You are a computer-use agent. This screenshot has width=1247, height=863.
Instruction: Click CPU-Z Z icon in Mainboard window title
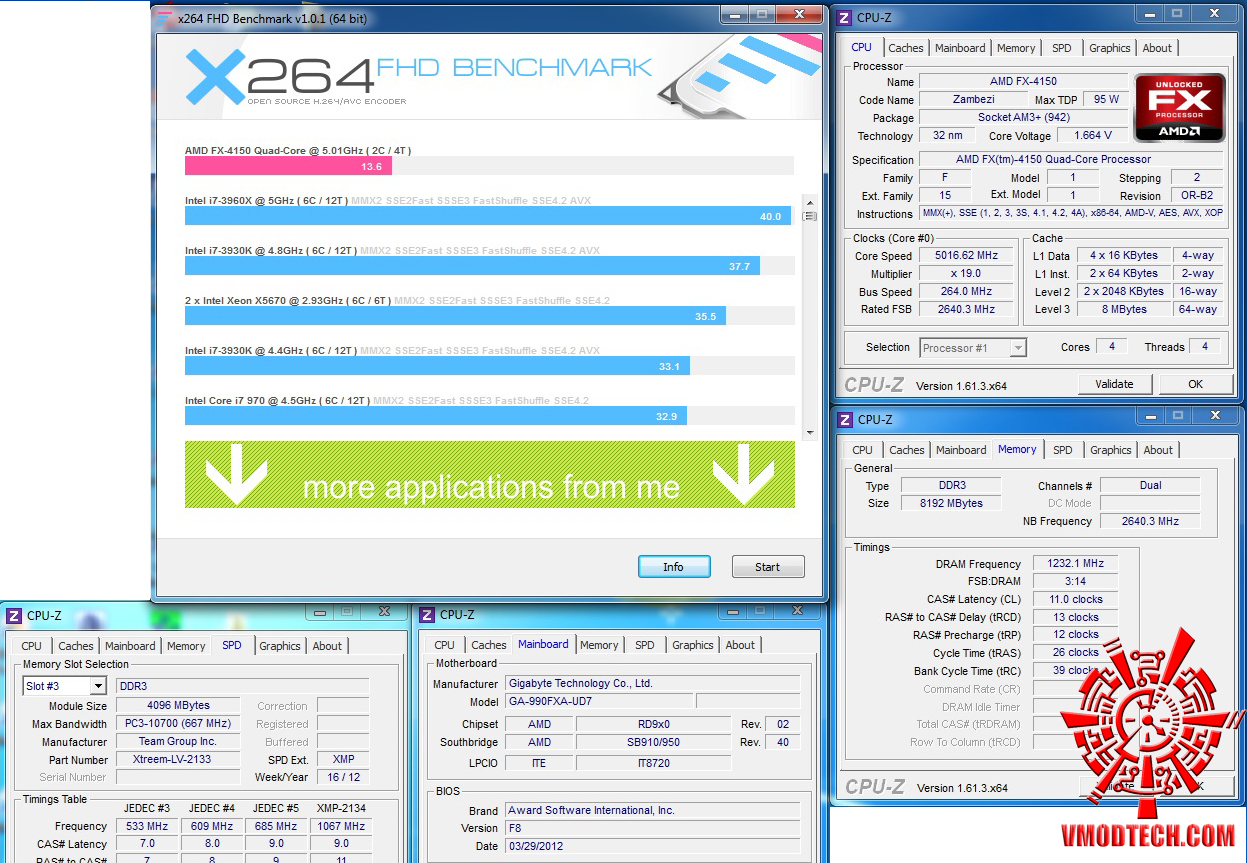coord(427,614)
